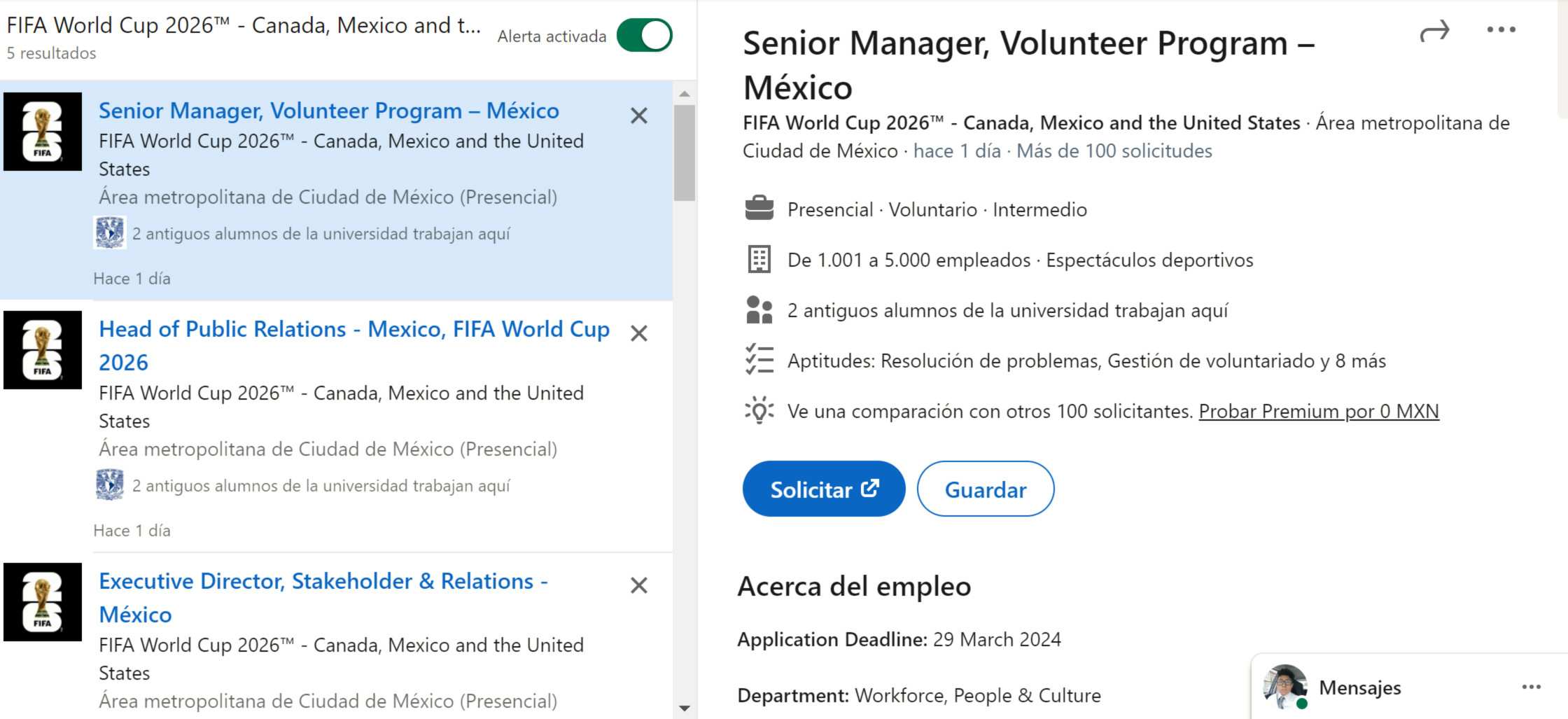Screen dimensions: 1568x719
Task: Click 'Department: Workforce, People & Culture' text
Action: [x=919, y=695]
